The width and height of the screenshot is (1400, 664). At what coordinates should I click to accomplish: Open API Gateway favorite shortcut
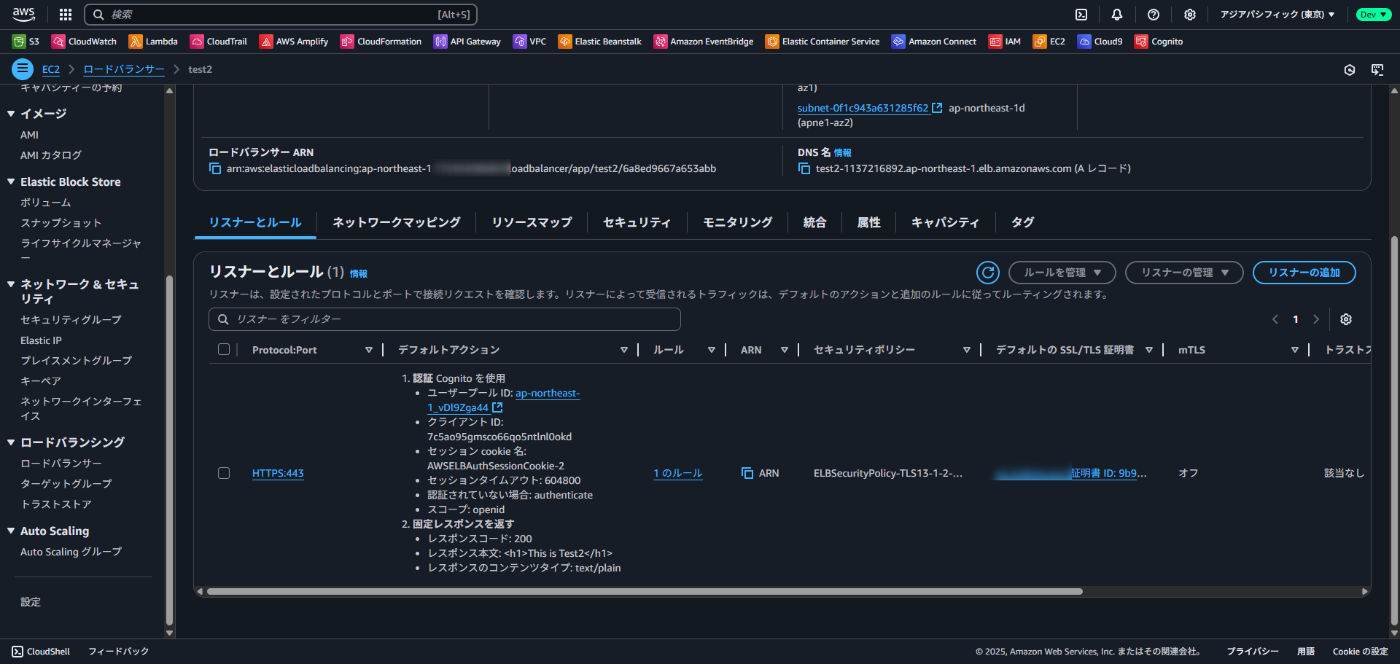pos(467,41)
